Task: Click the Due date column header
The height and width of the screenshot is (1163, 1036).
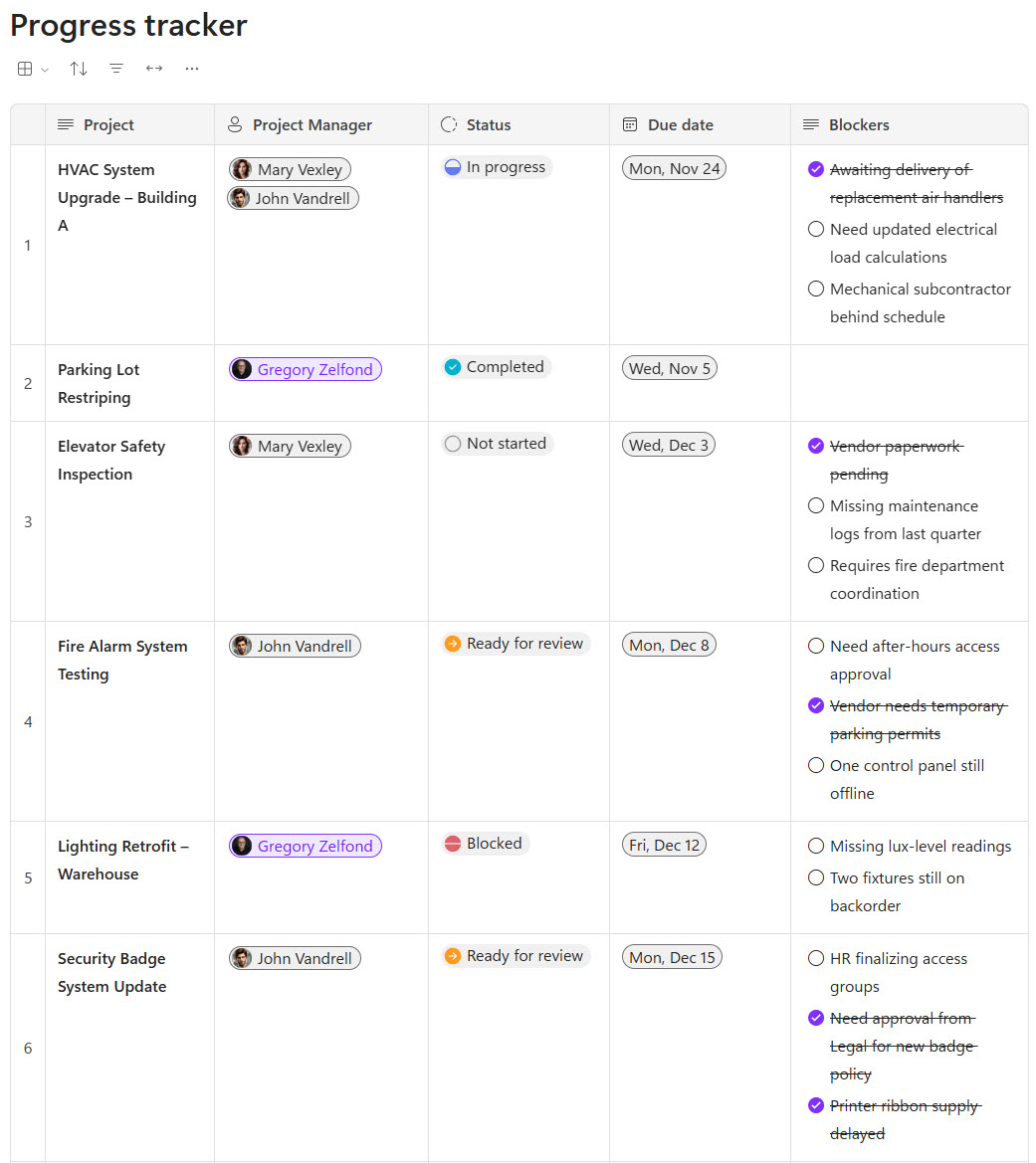Action: 680,125
